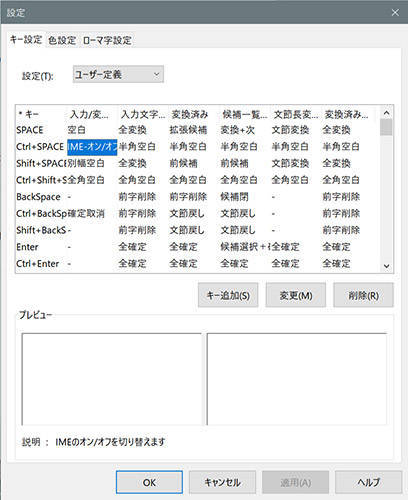This screenshot has height=500, width=408.
Task: Click the 拡張候補 cell in SPACE row
Action: [188, 130]
